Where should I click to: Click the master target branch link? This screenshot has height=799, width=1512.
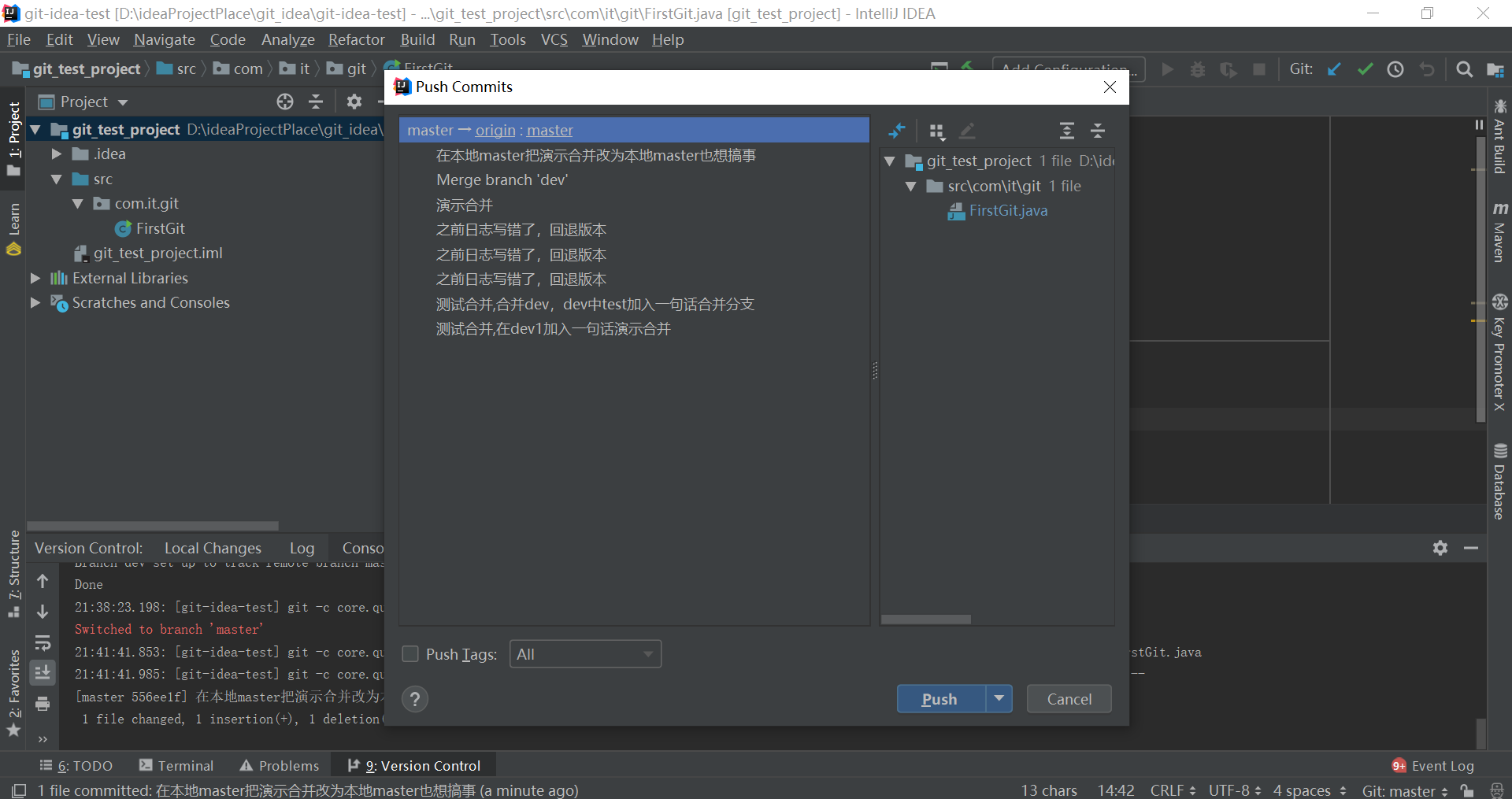click(550, 131)
